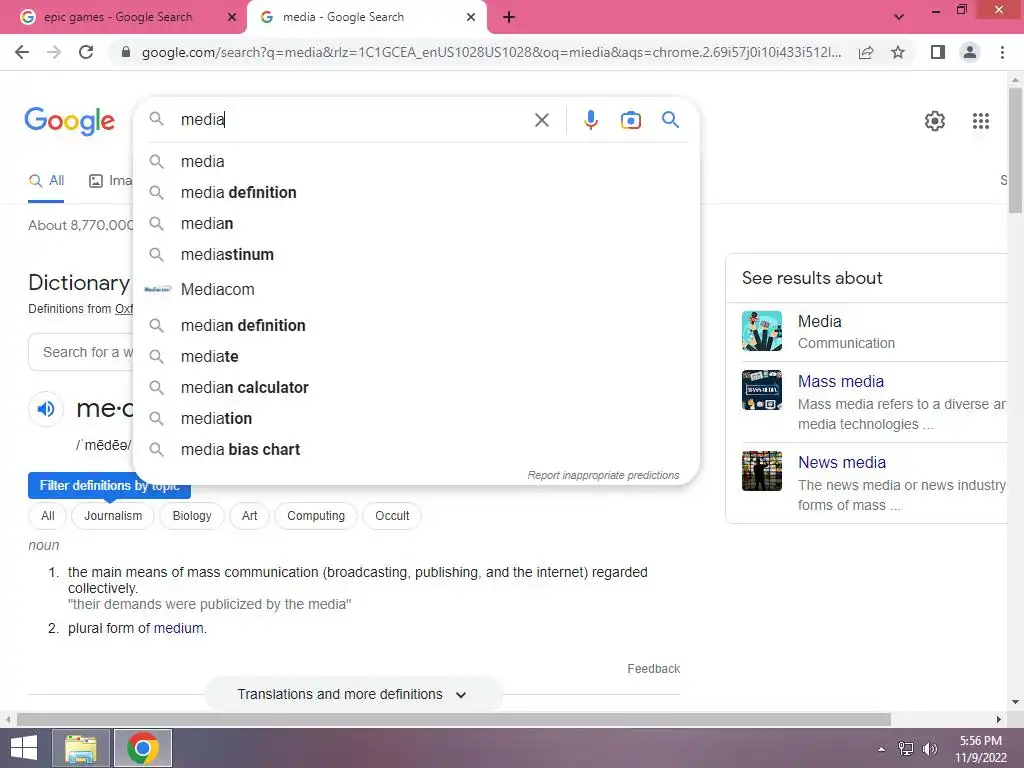Click the Feedback link
This screenshot has height=768, width=1024.
pos(654,669)
